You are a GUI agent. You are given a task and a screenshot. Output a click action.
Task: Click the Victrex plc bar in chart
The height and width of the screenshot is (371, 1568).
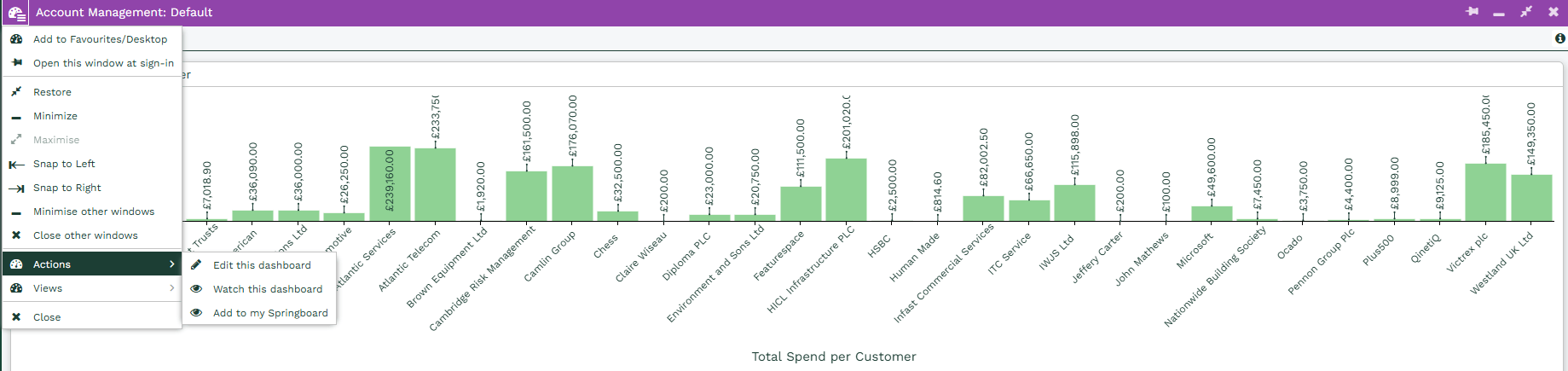pyautogui.click(x=1485, y=192)
